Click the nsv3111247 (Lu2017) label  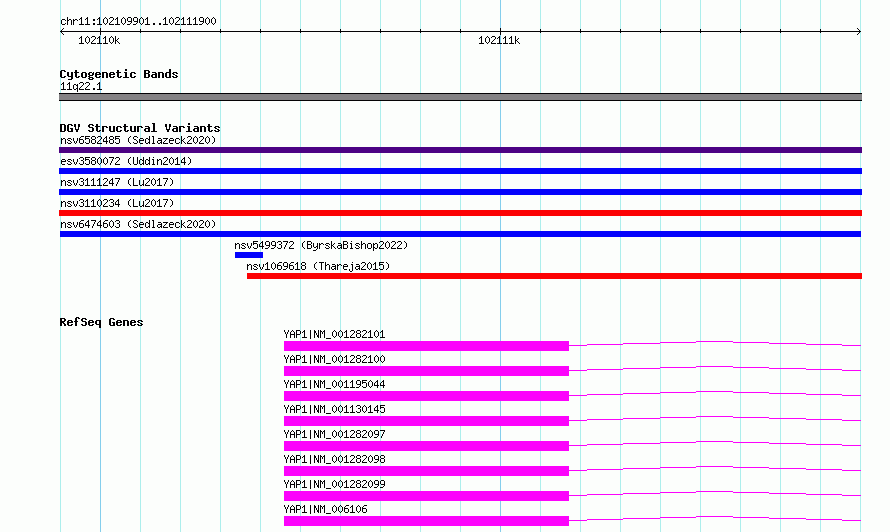(117, 182)
